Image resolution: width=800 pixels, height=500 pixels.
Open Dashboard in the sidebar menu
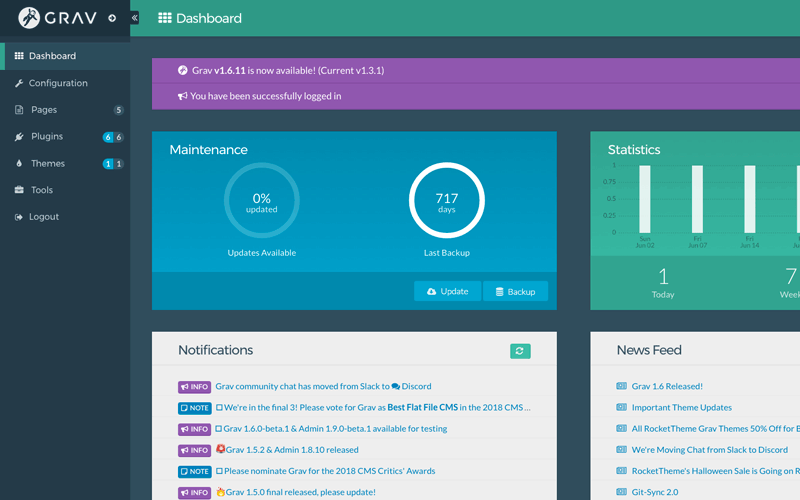pyautogui.click(x=65, y=56)
